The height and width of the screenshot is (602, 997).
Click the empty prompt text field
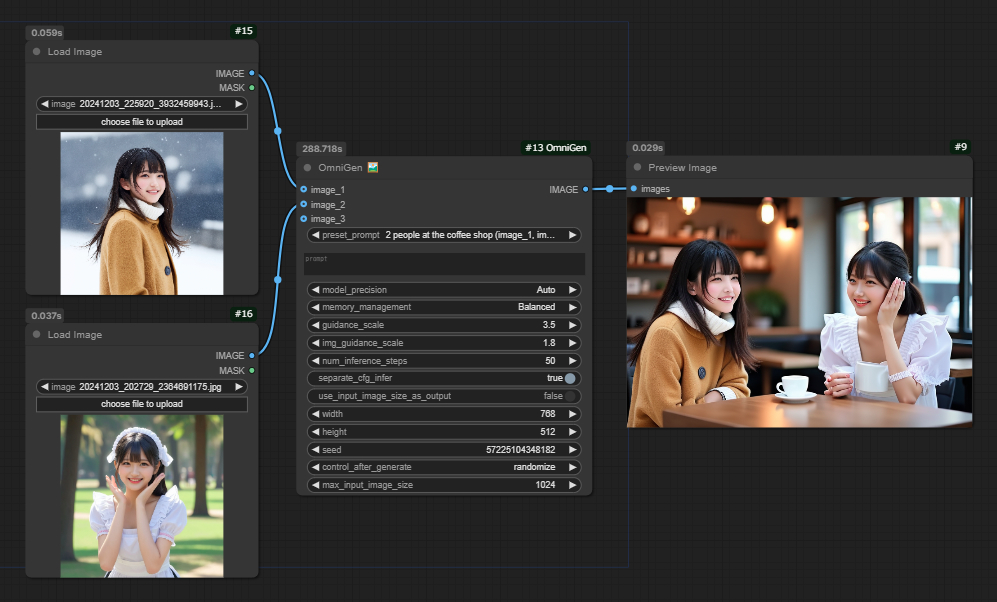point(444,264)
